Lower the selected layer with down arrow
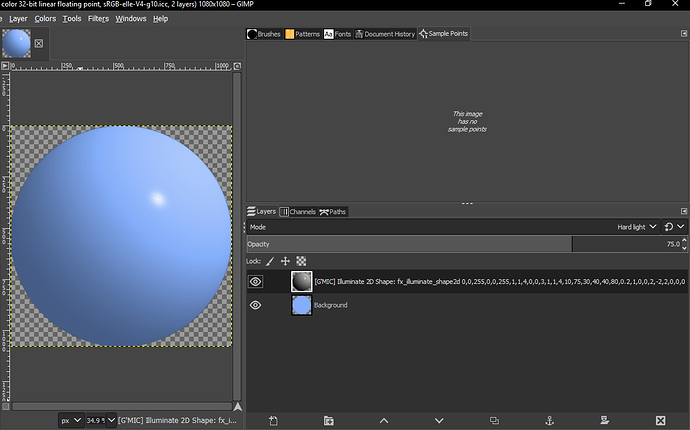The image size is (690, 430). pos(438,420)
